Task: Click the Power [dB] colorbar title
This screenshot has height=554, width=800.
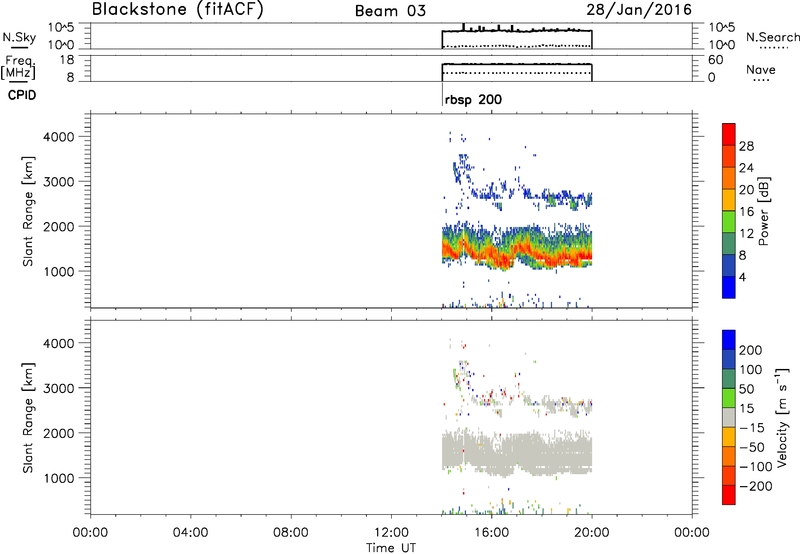Action: [764, 211]
